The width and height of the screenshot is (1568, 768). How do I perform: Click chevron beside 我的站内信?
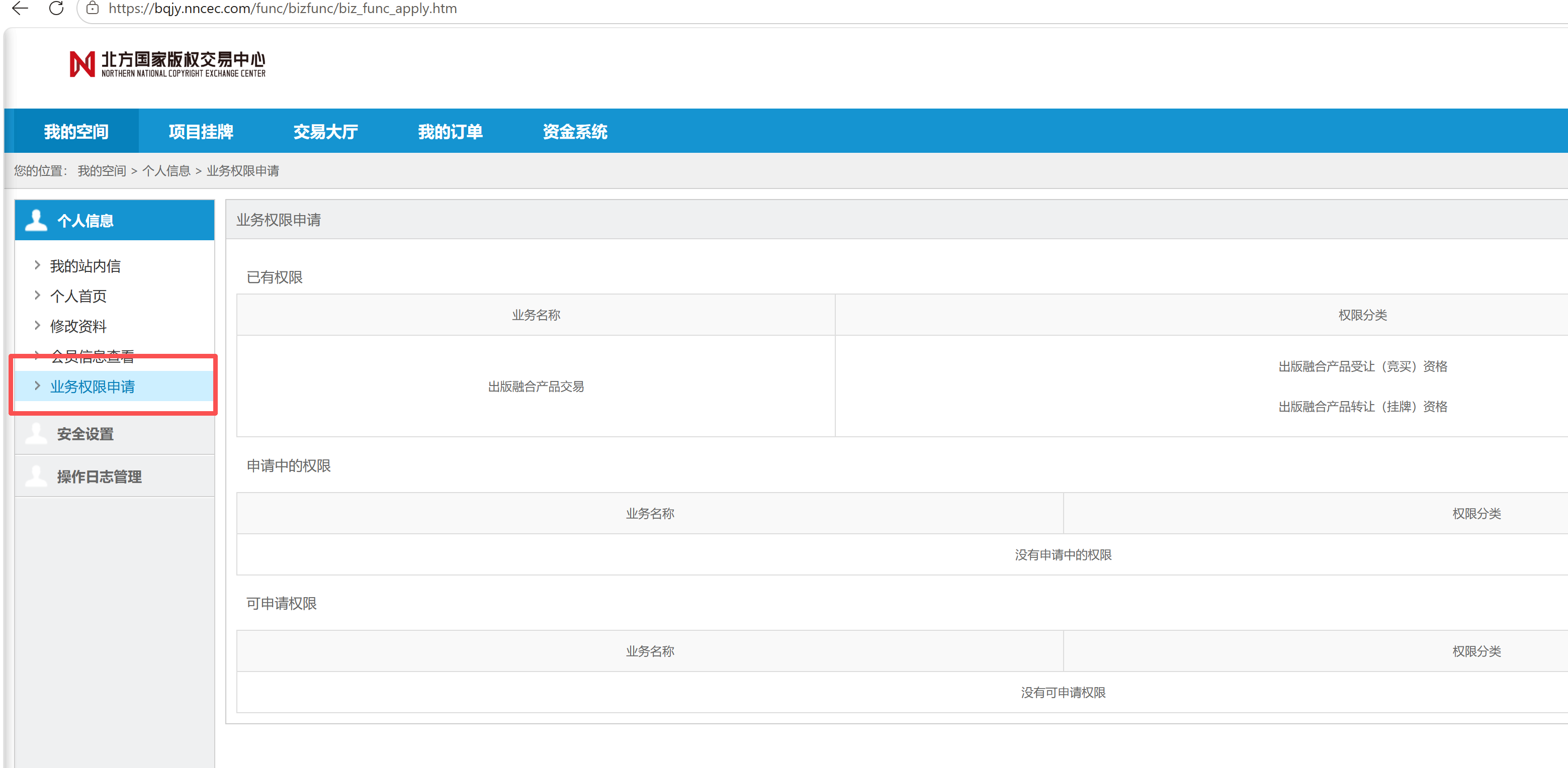click(37, 265)
